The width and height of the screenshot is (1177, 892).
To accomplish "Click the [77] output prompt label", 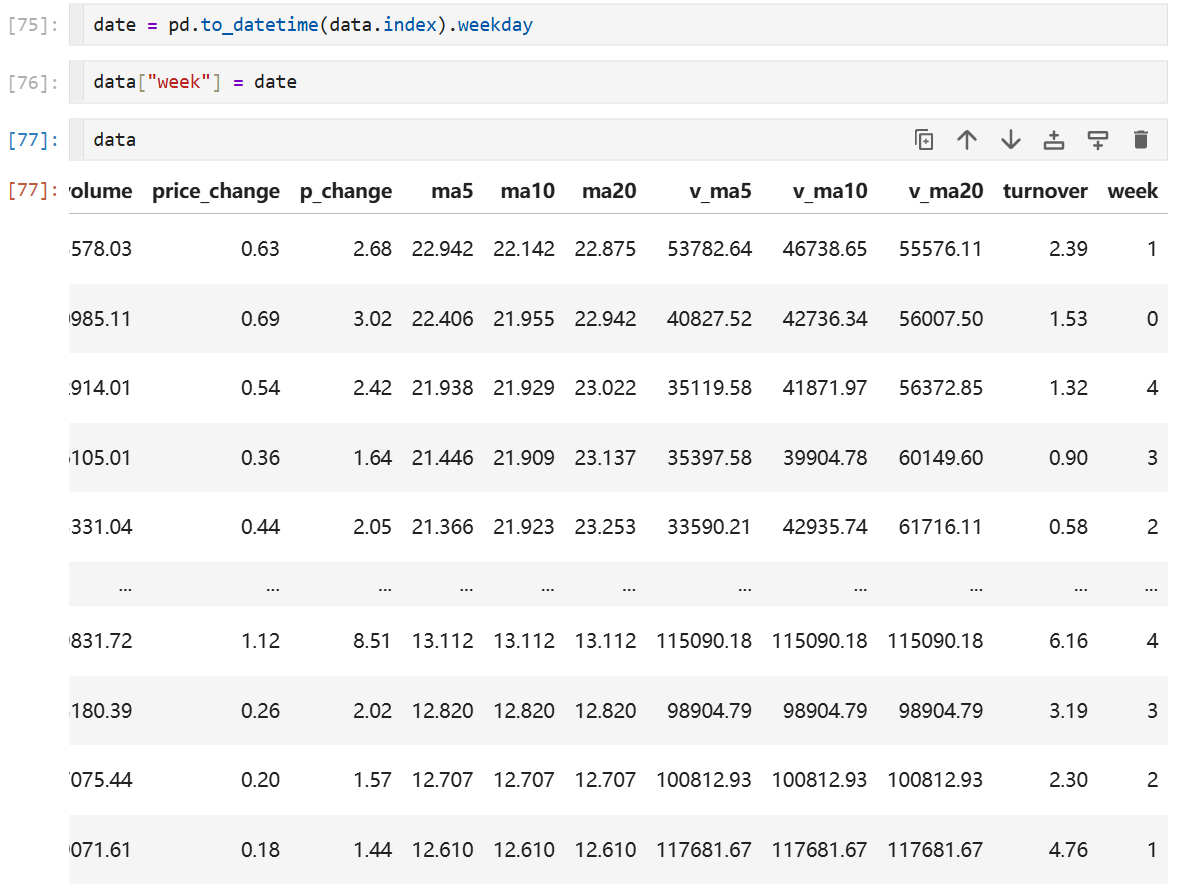I will tap(33, 190).
